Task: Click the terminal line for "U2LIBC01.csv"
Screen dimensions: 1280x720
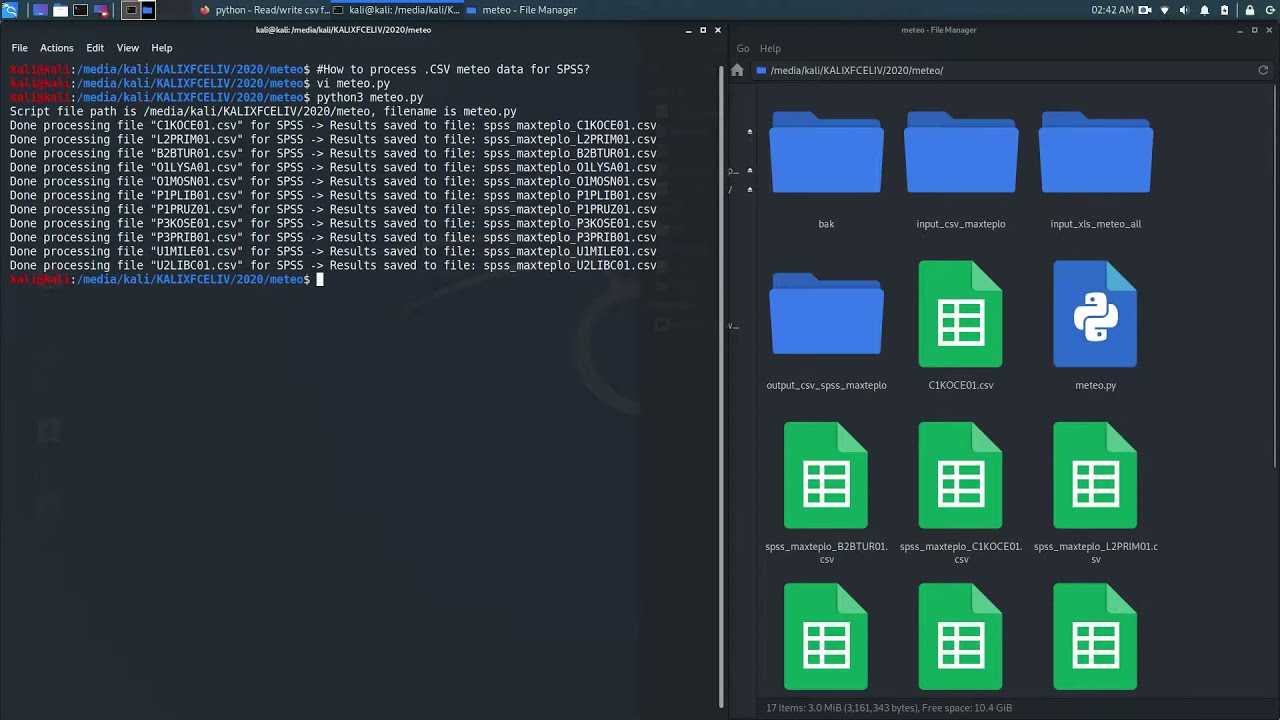Action: tap(333, 266)
